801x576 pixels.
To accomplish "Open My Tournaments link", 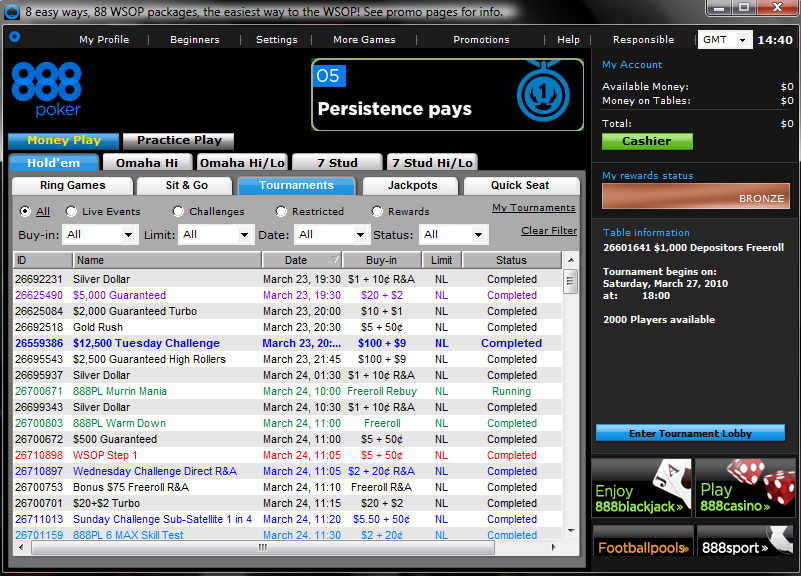I will [534, 207].
